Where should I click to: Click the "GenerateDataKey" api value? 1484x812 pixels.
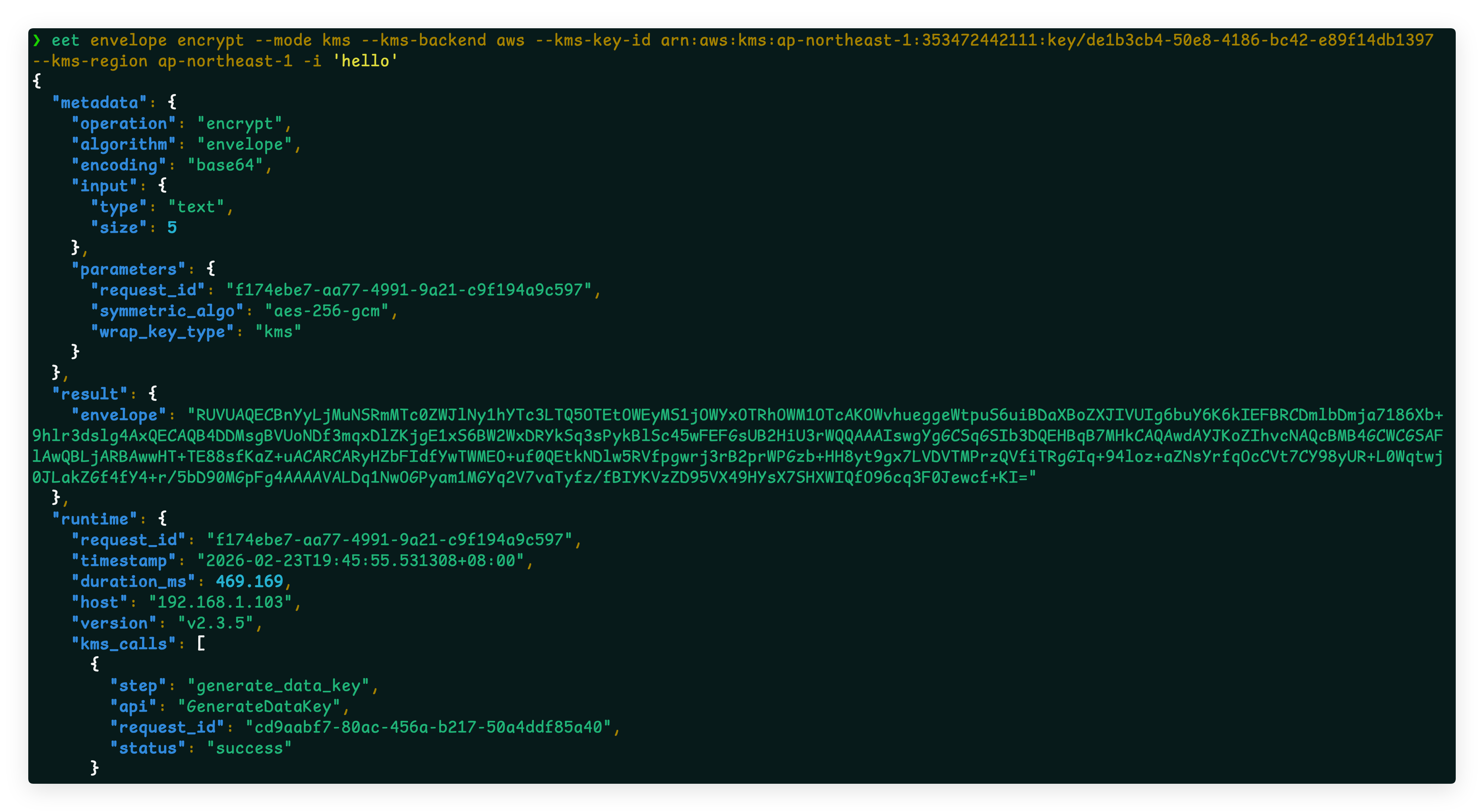point(259,707)
